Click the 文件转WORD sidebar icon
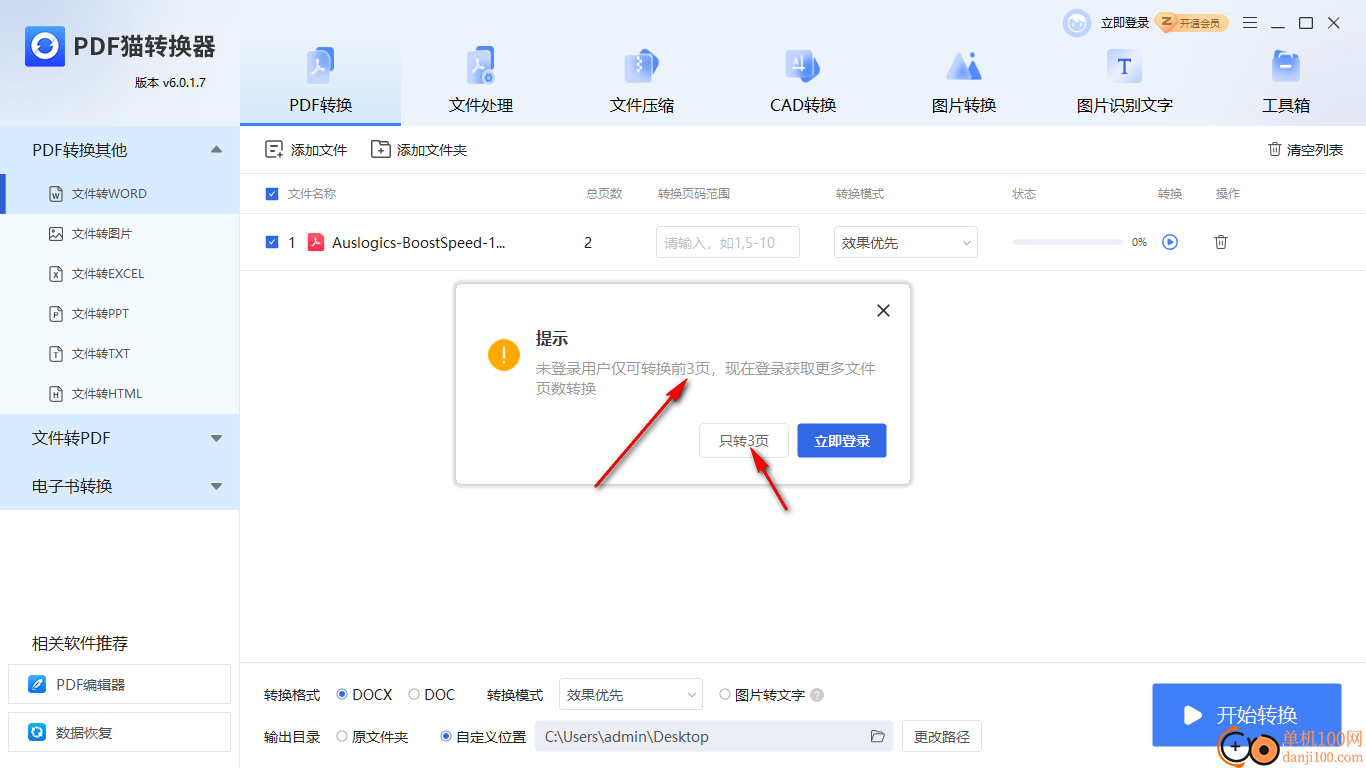1366x768 pixels. 56,194
